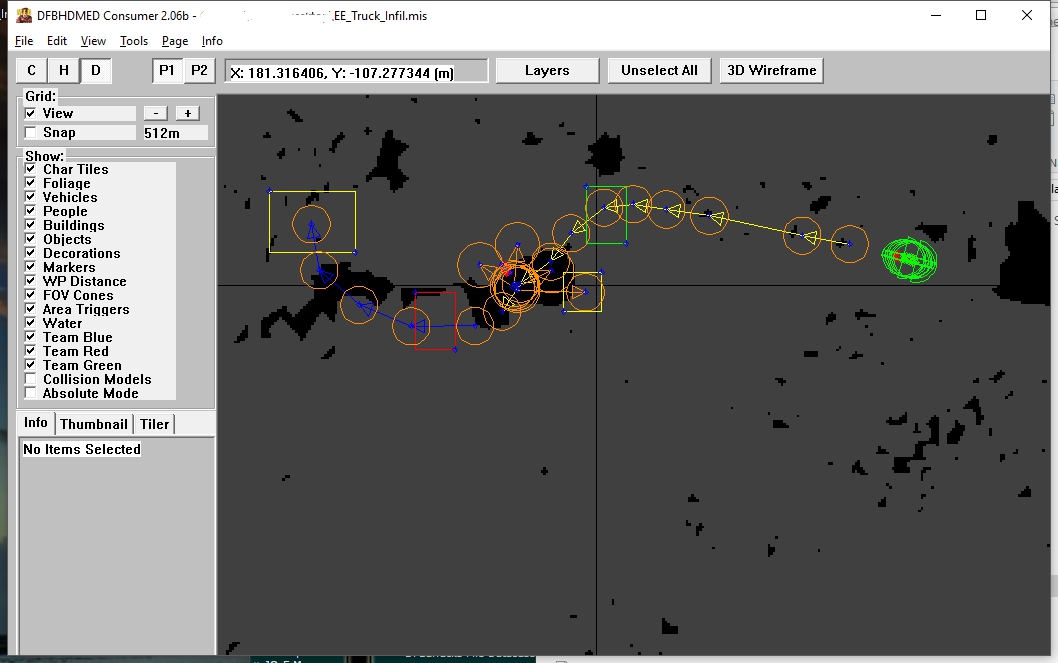Decrease grid size with minus button
The width and height of the screenshot is (1058, 663).
(x=156, y=113)
